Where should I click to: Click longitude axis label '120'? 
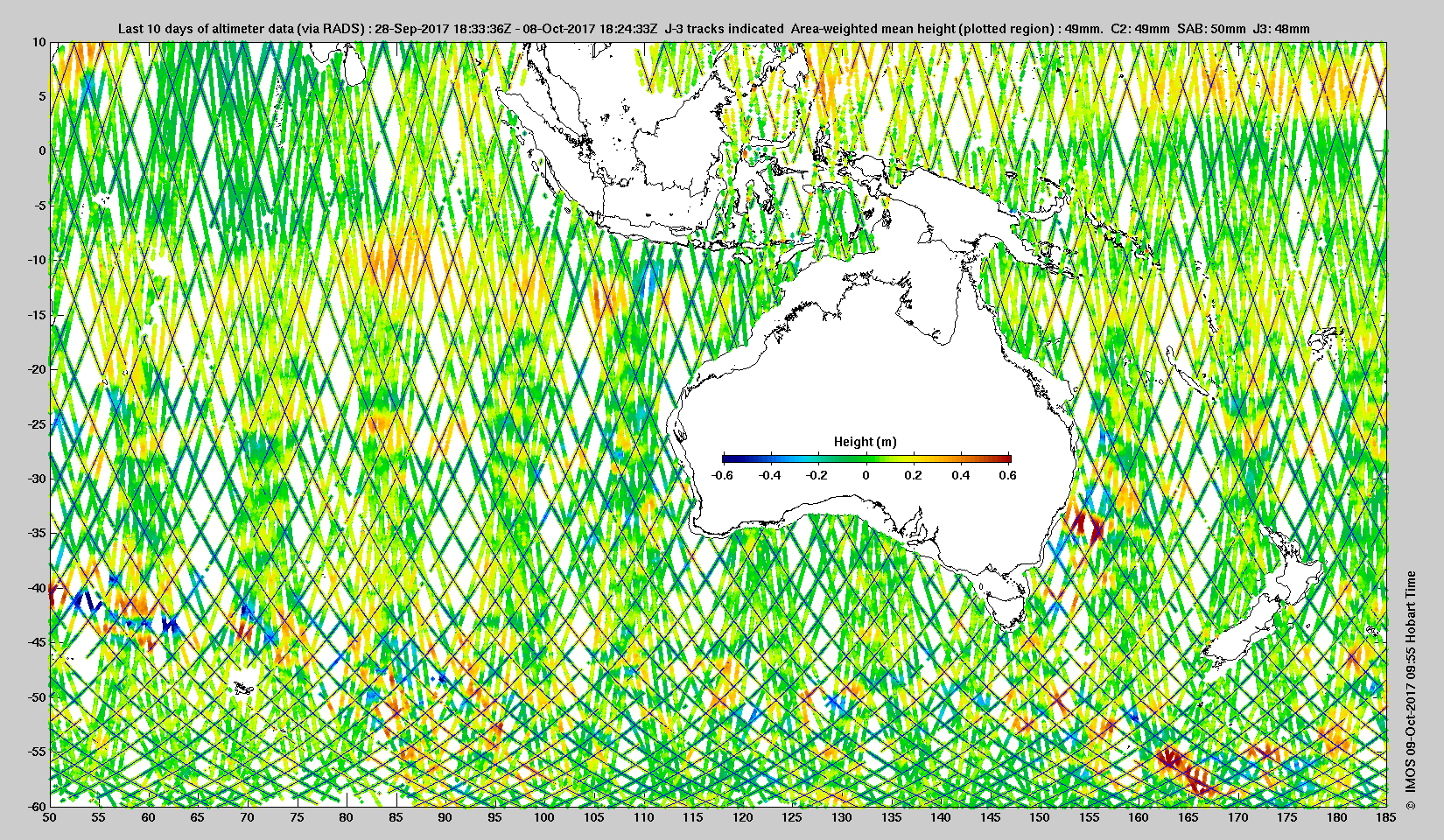pyautogui.click(x=743, y=817)
